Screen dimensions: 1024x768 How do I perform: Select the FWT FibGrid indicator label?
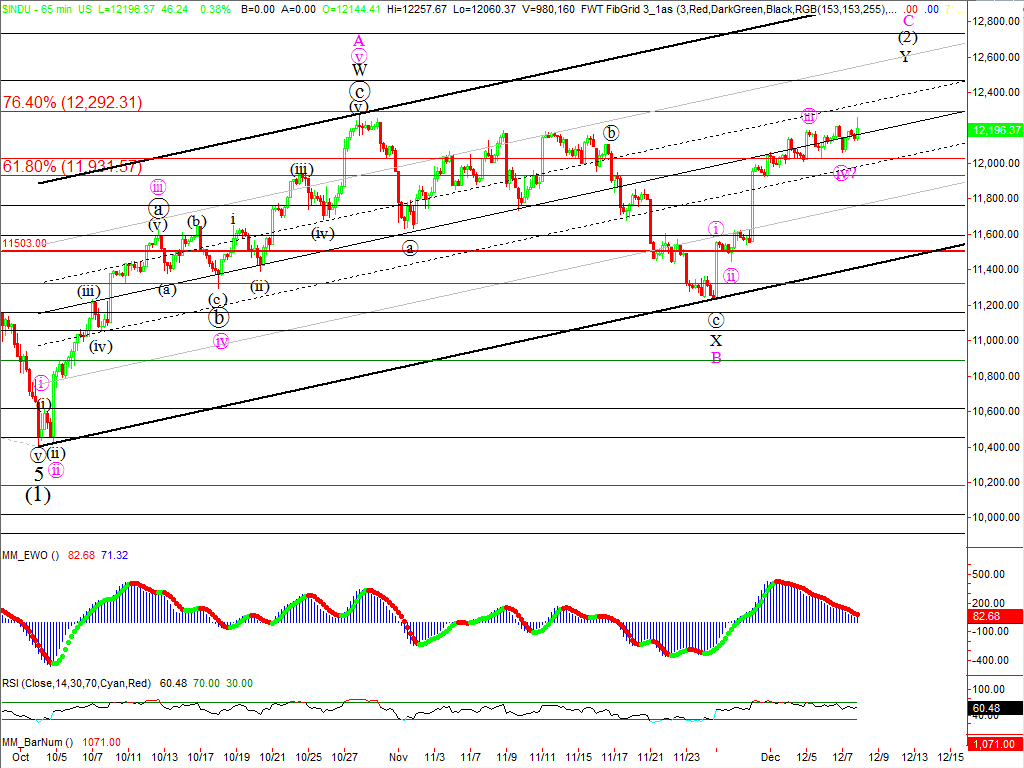click(x=642, y=8)
